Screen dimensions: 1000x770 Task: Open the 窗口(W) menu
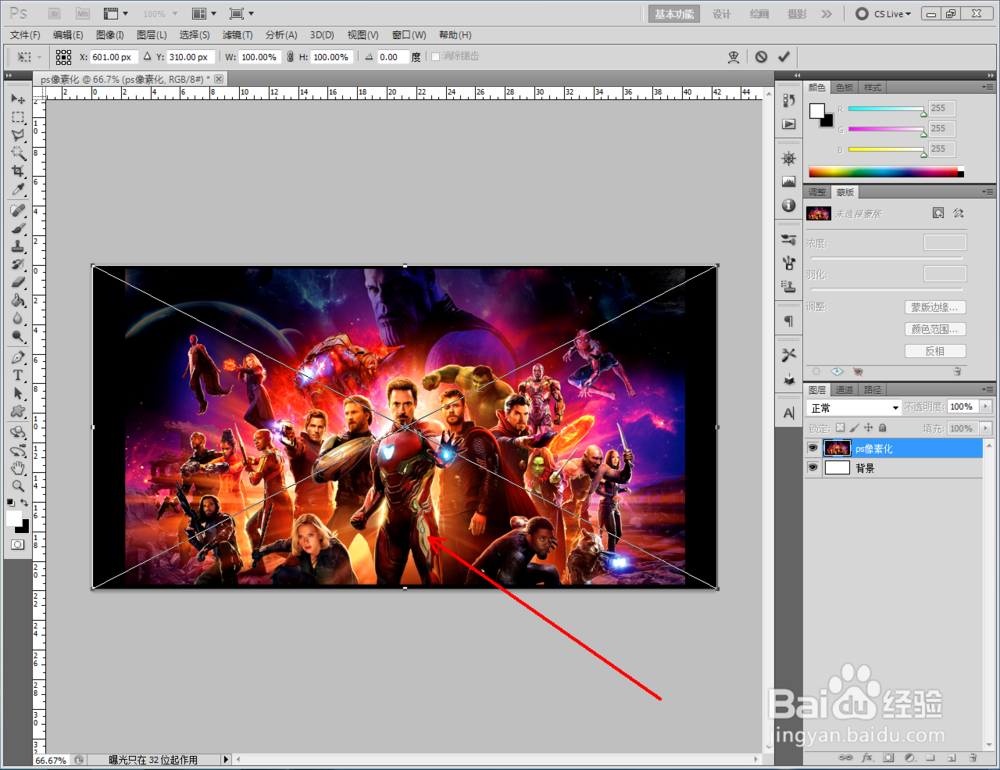click(x=409, y=35)
